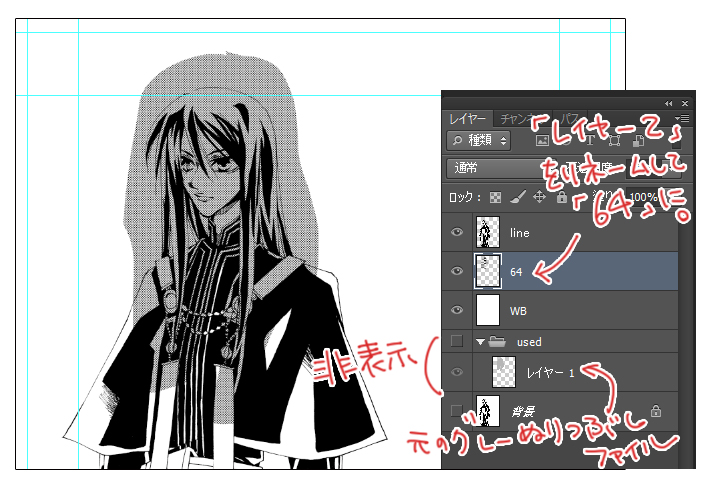Viewport: 718px width, 492px height.
Task: Lock all padlock icon
Action: [x=561, y=197]
